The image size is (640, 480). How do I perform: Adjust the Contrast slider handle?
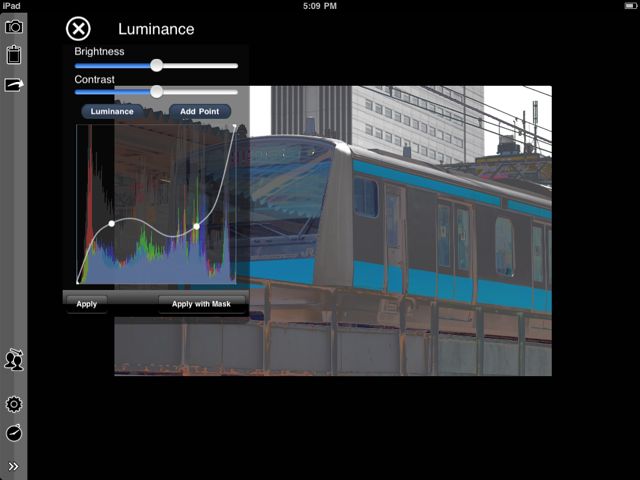point(156,92)
